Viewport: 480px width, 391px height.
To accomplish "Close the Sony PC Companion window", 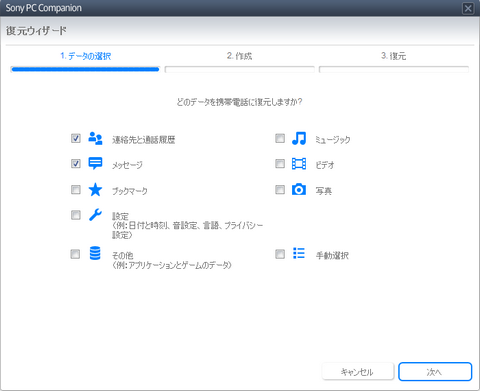I will point(468,8).
